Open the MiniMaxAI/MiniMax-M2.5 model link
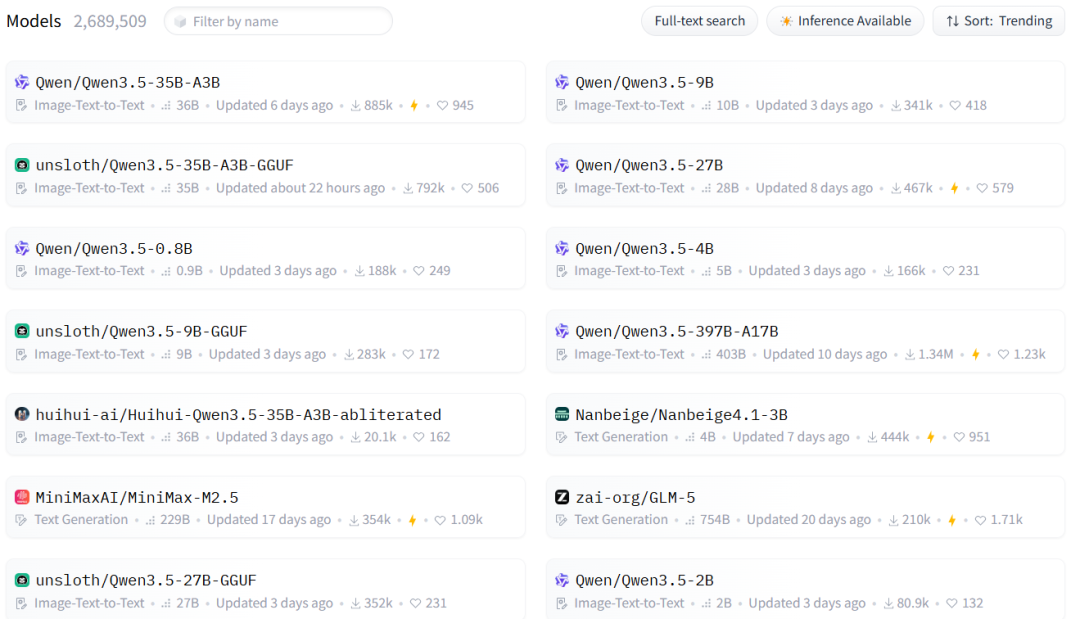 coord(137,498)
